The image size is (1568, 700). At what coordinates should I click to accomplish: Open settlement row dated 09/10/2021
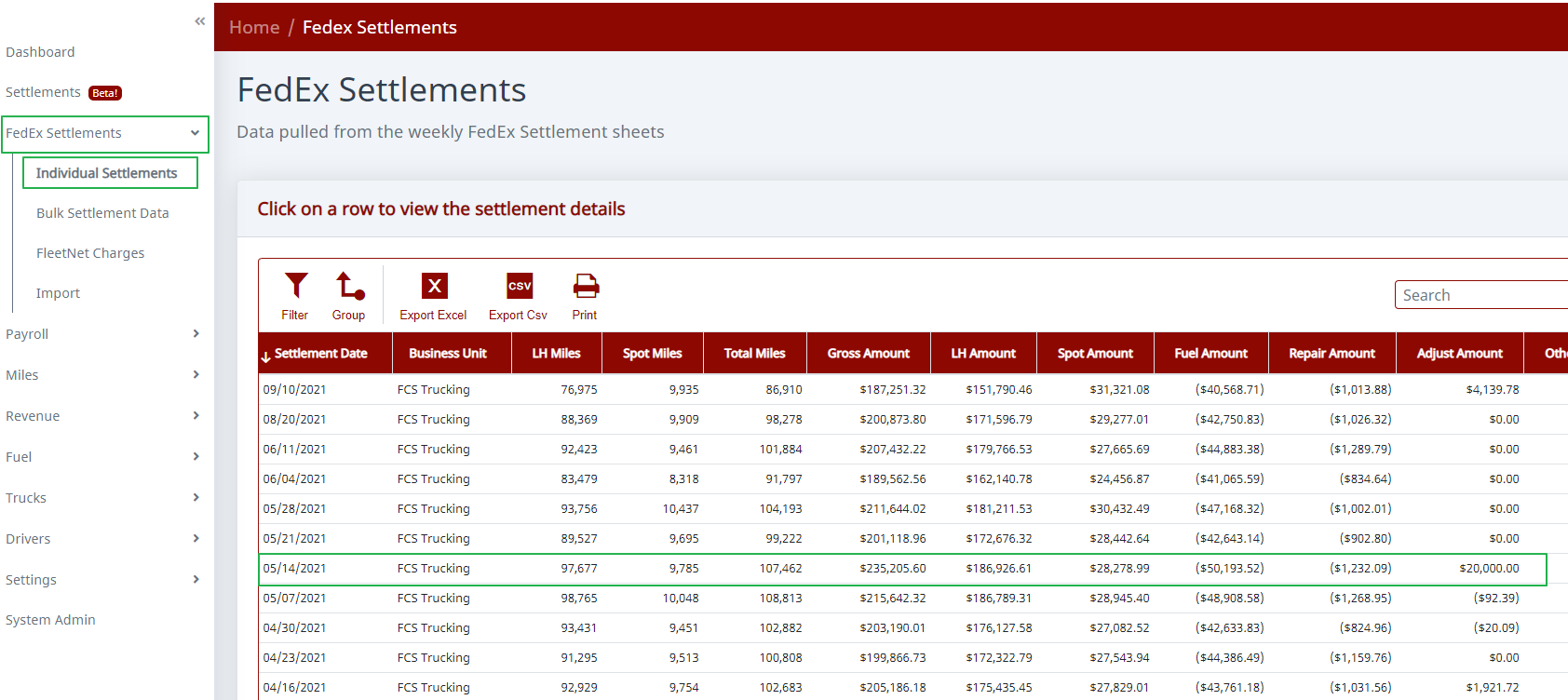click(912, 390)
